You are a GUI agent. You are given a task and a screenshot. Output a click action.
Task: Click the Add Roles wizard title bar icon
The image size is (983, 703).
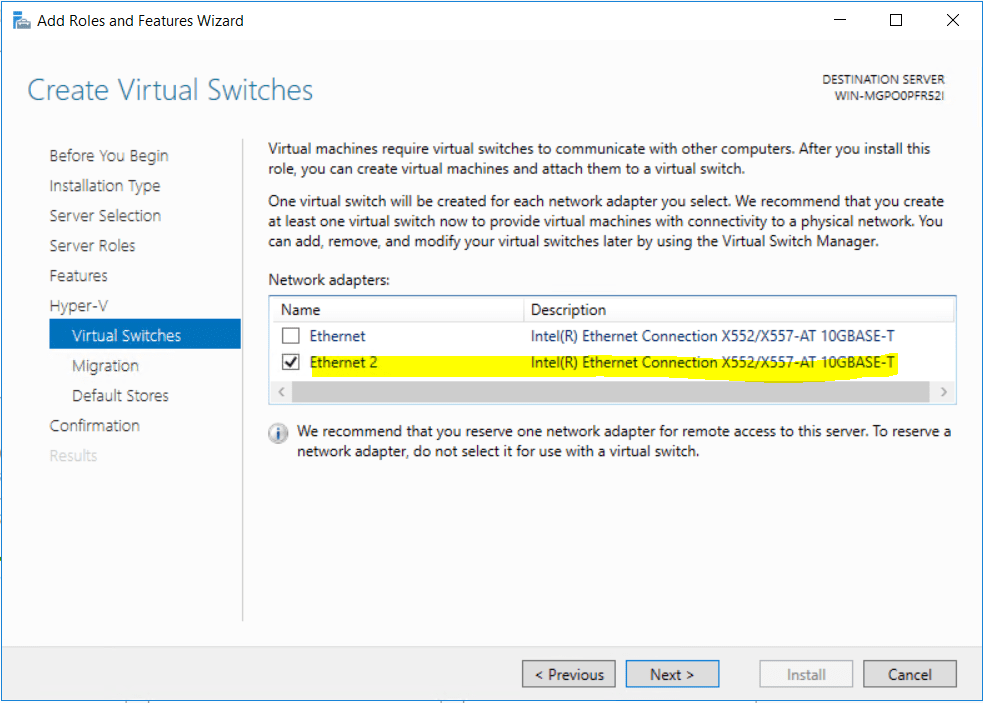[x=21, y=19]
